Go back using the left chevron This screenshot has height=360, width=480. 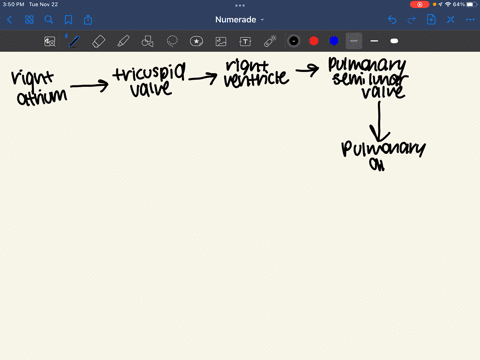coord(9,20)
